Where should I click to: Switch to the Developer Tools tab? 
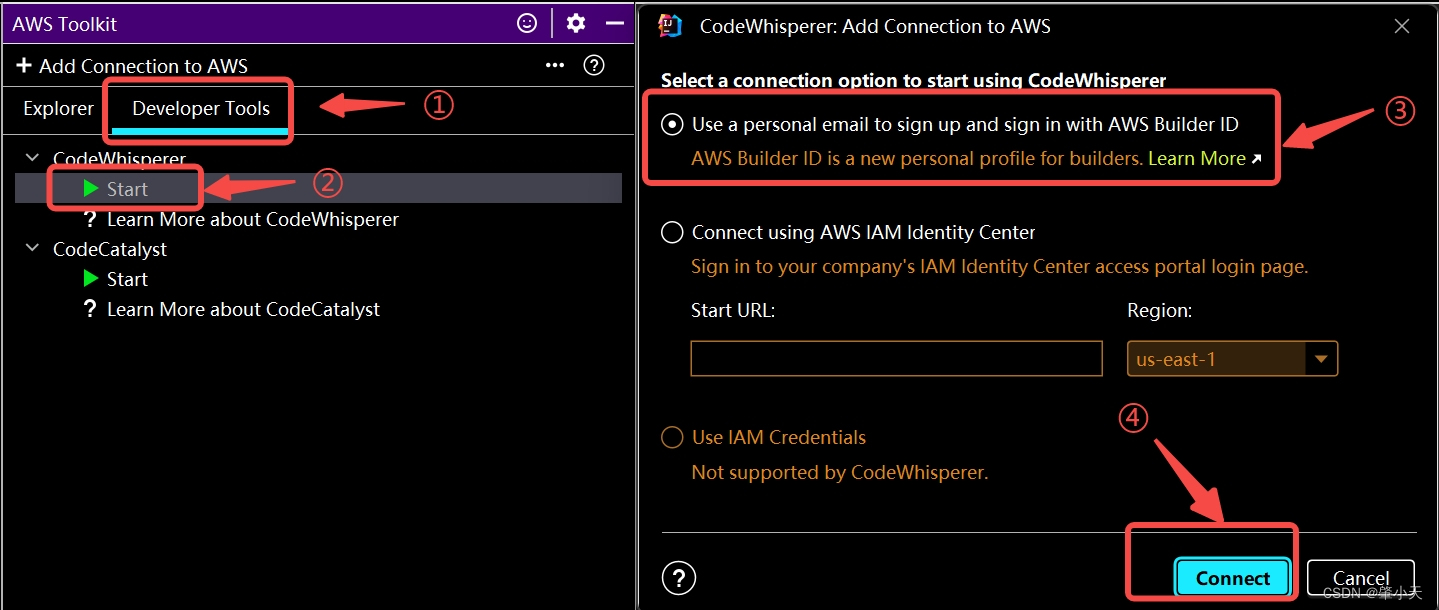tap(201, 109)
